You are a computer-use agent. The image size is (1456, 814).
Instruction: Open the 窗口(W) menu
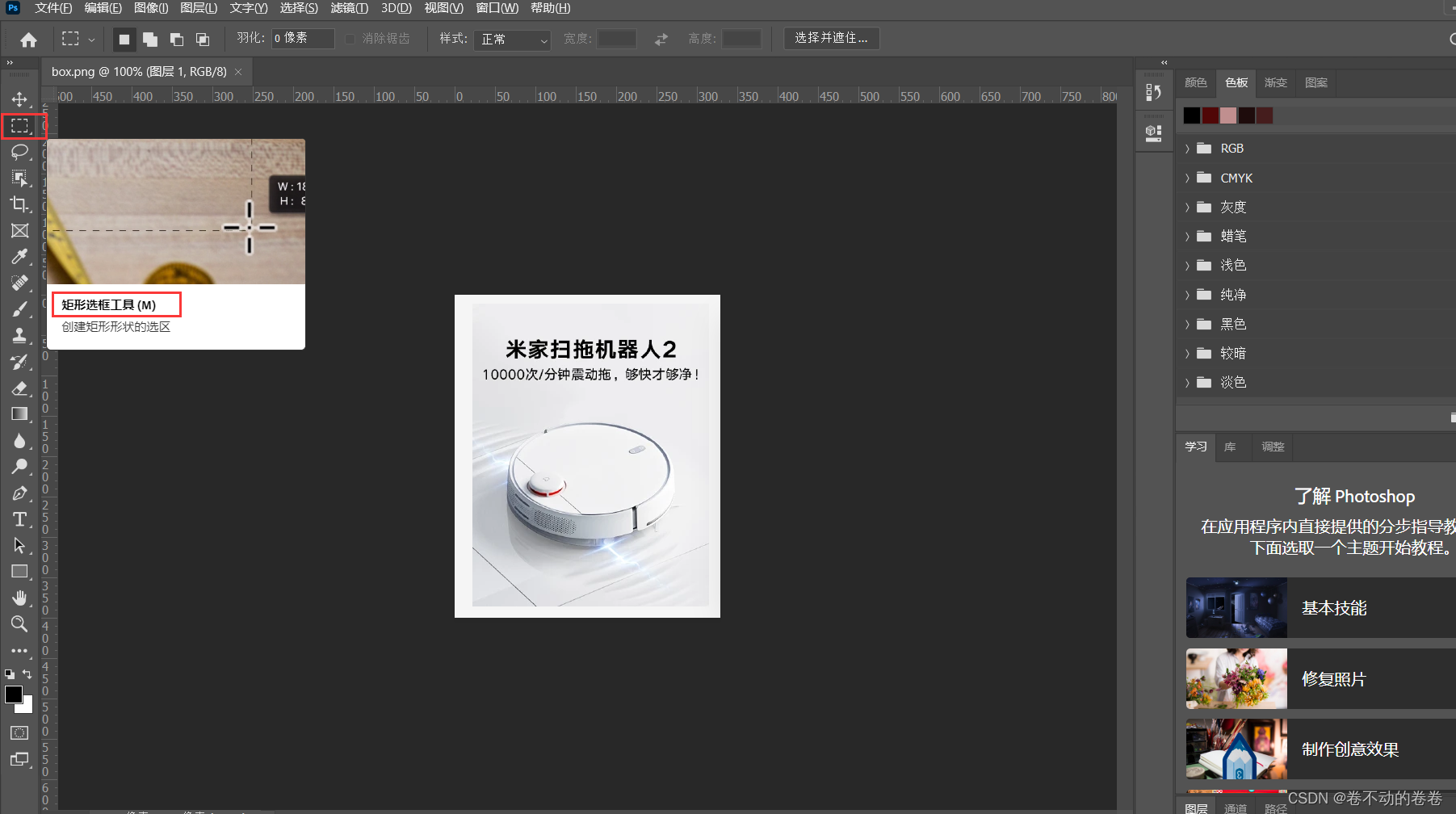497,8
